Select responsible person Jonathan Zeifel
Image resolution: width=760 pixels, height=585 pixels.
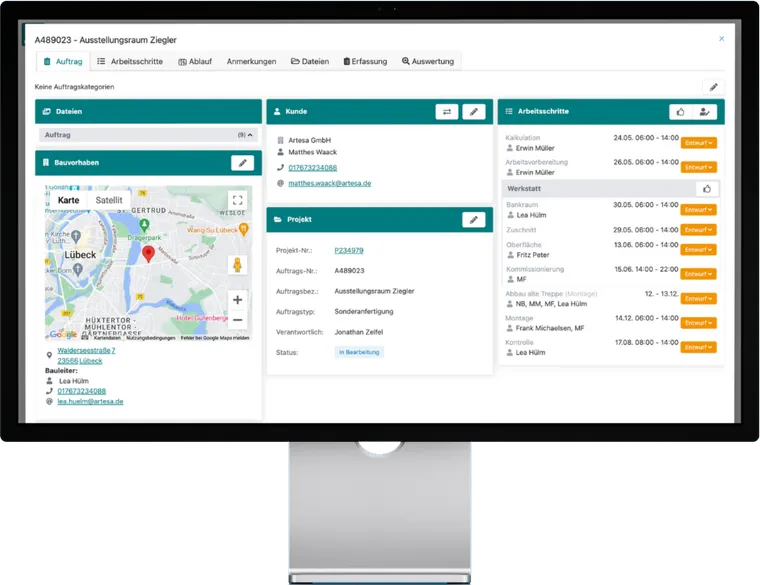click(359, 332)
